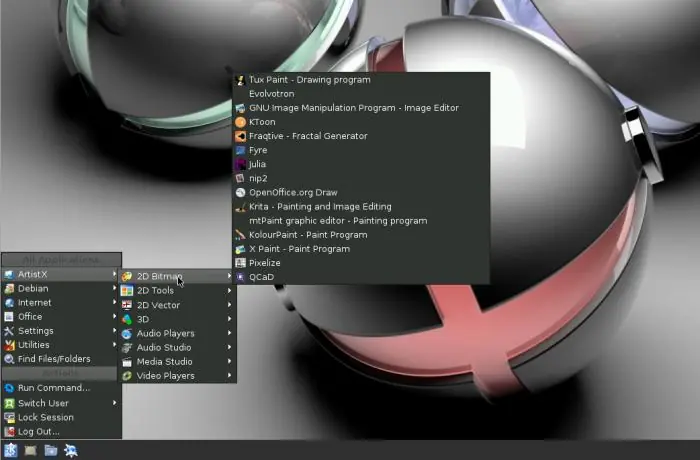Screen dimensions: 700x460
Task: Launch Evolvotron from the list
Action: point(361,94)
